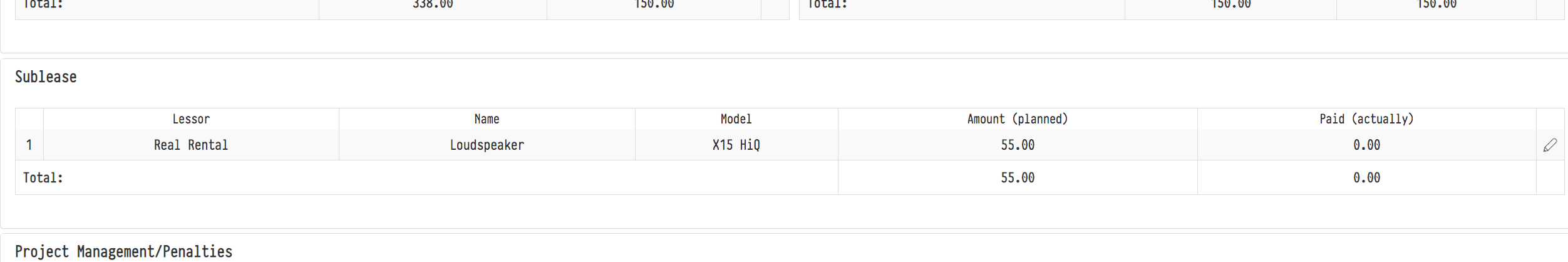The width and height of the screenshot is (1568, 262).
Task: Select the X15 HiQ model cell
Action: coord(736,145)
